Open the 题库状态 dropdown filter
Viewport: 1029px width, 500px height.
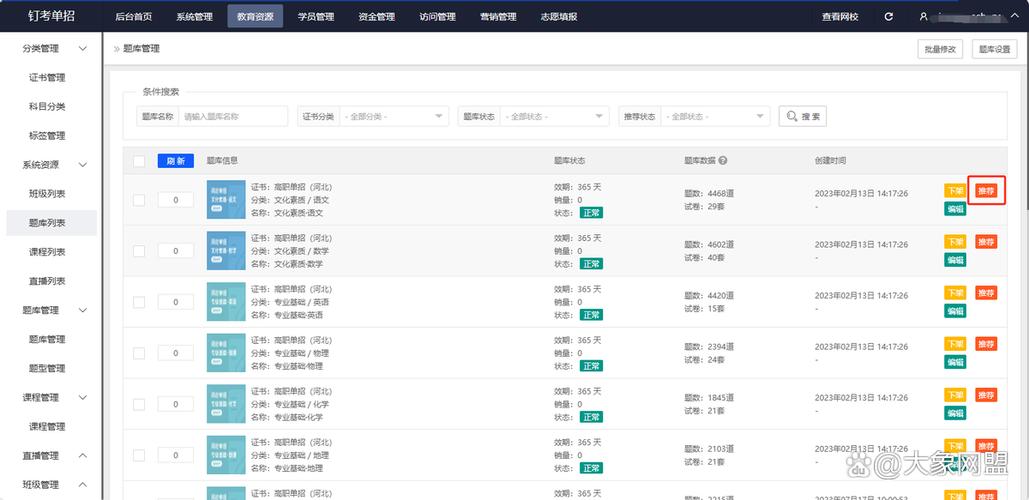[x=554, y=116]
